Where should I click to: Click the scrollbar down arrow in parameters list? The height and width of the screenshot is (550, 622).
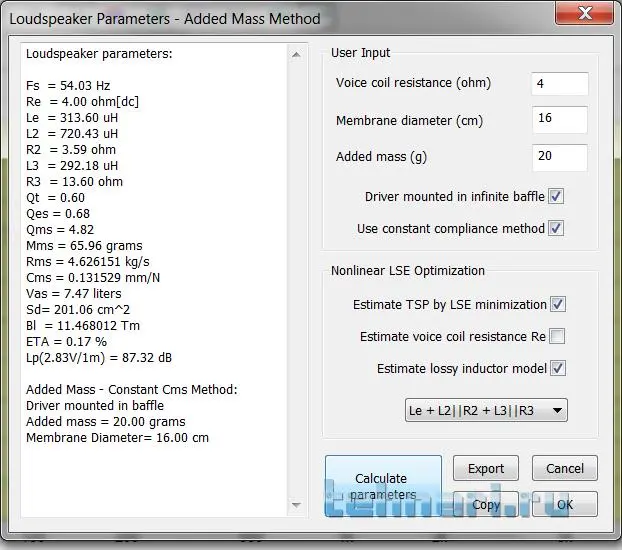pos(296,505)
